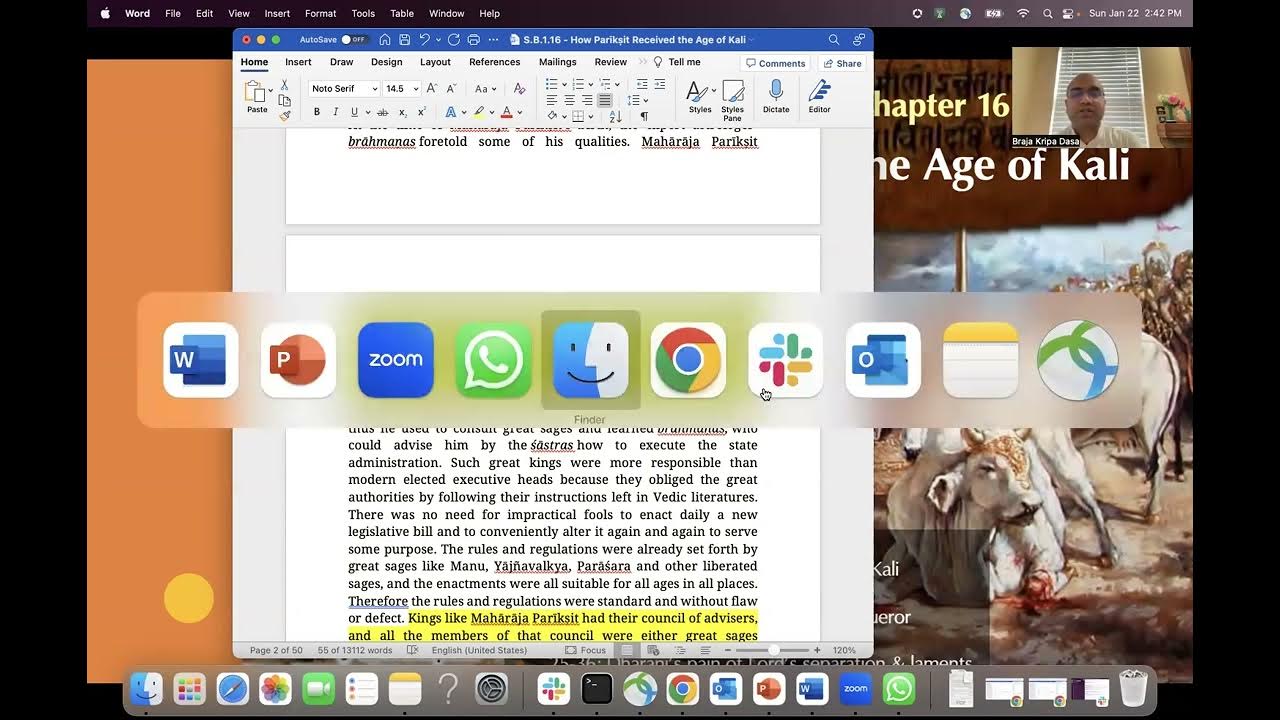
Task: Toggle Italic formatting
Action: tap(336, 112)
